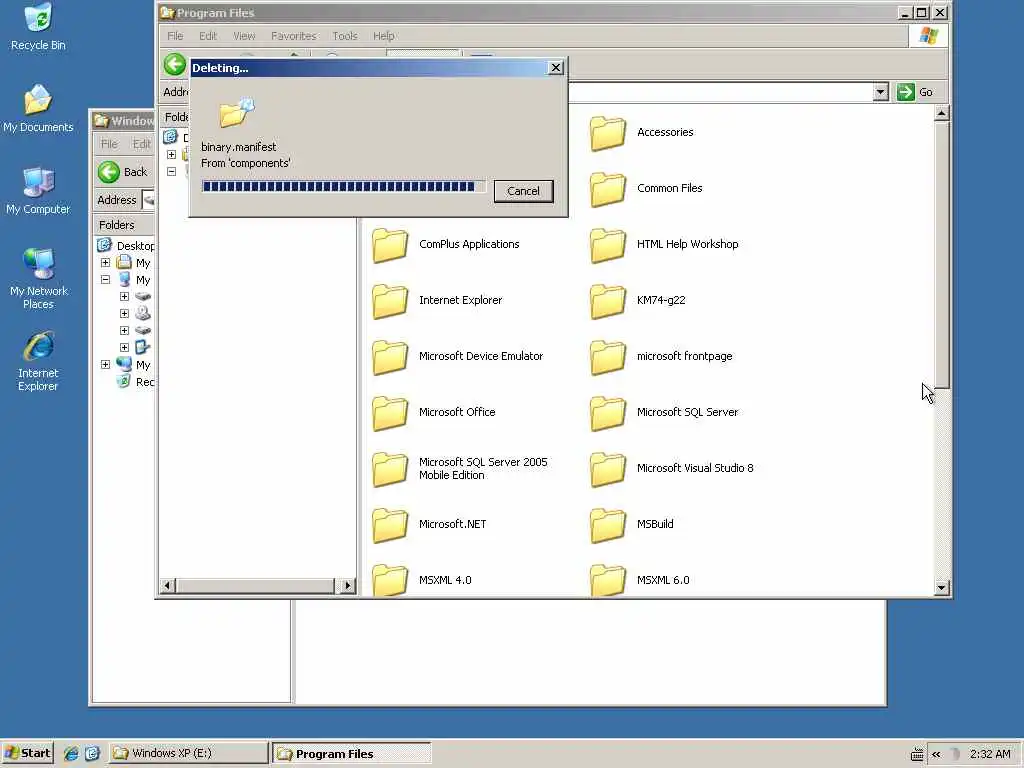1024x768 pixels.
Task: Select the Accessories folder
Action: [642, 133]
